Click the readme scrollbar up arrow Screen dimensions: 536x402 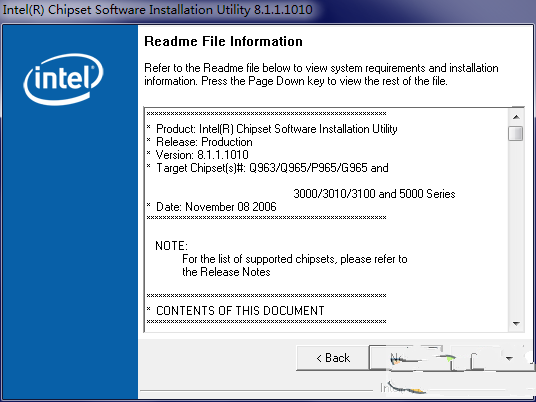[x=516, y=117]
